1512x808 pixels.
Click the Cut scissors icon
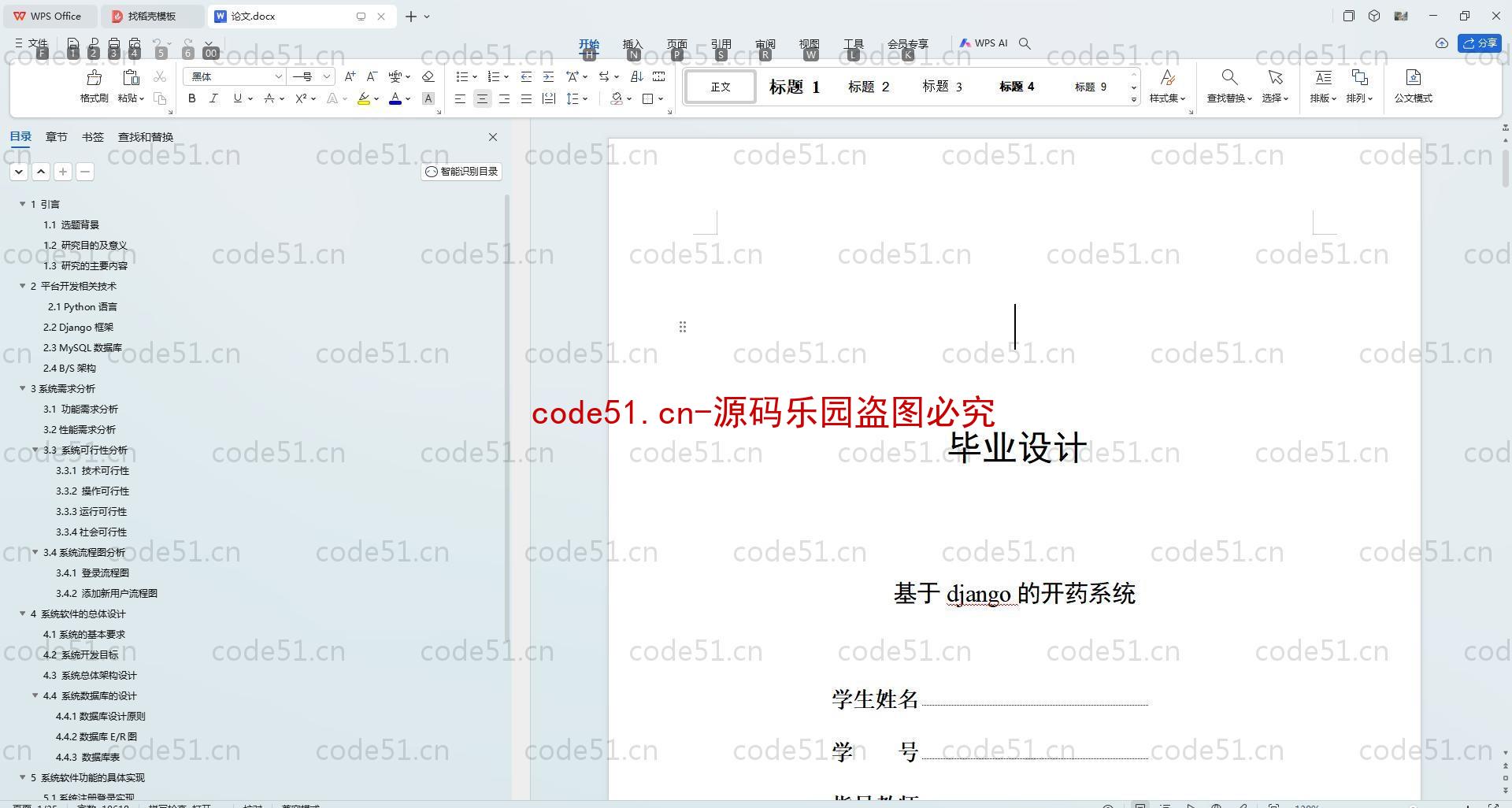[160, 76]
